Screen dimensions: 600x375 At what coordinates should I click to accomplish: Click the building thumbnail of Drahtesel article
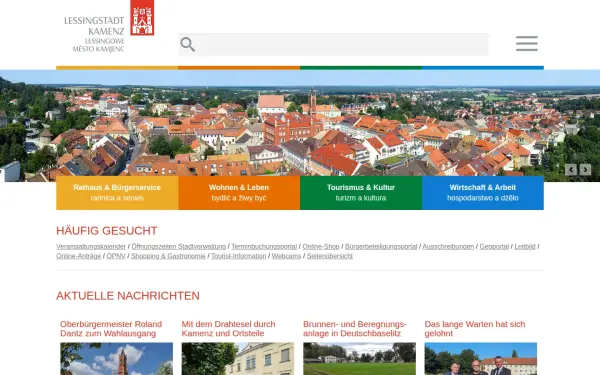pos(238,359)
